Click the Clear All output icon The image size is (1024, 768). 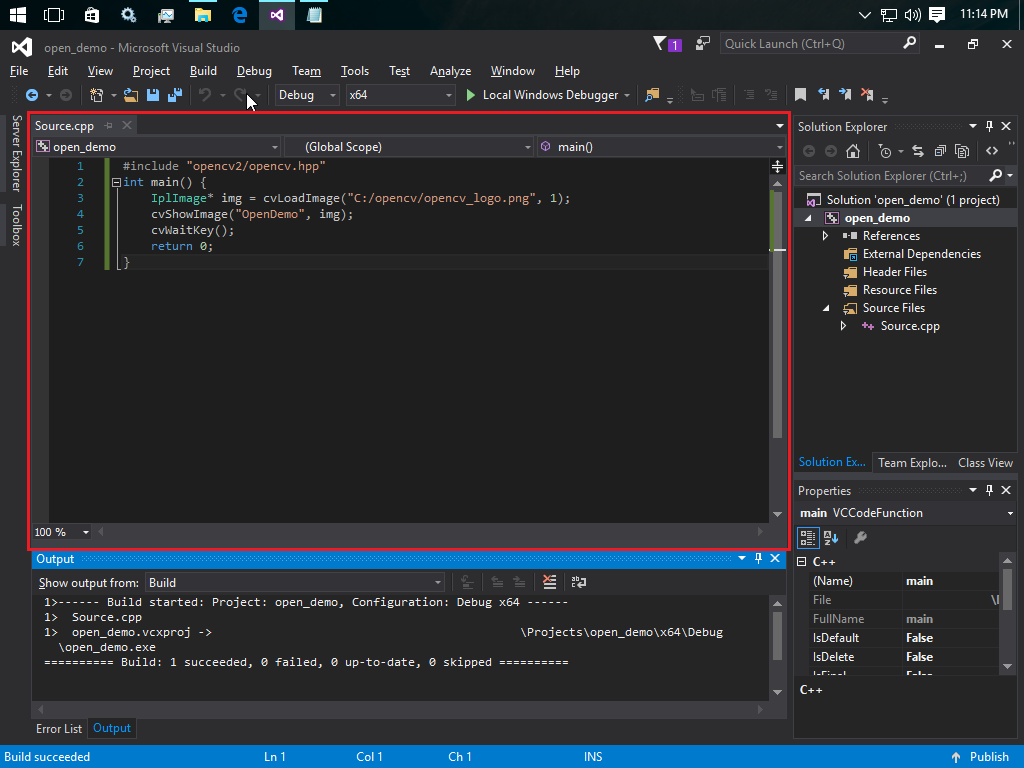coord(549,581)
